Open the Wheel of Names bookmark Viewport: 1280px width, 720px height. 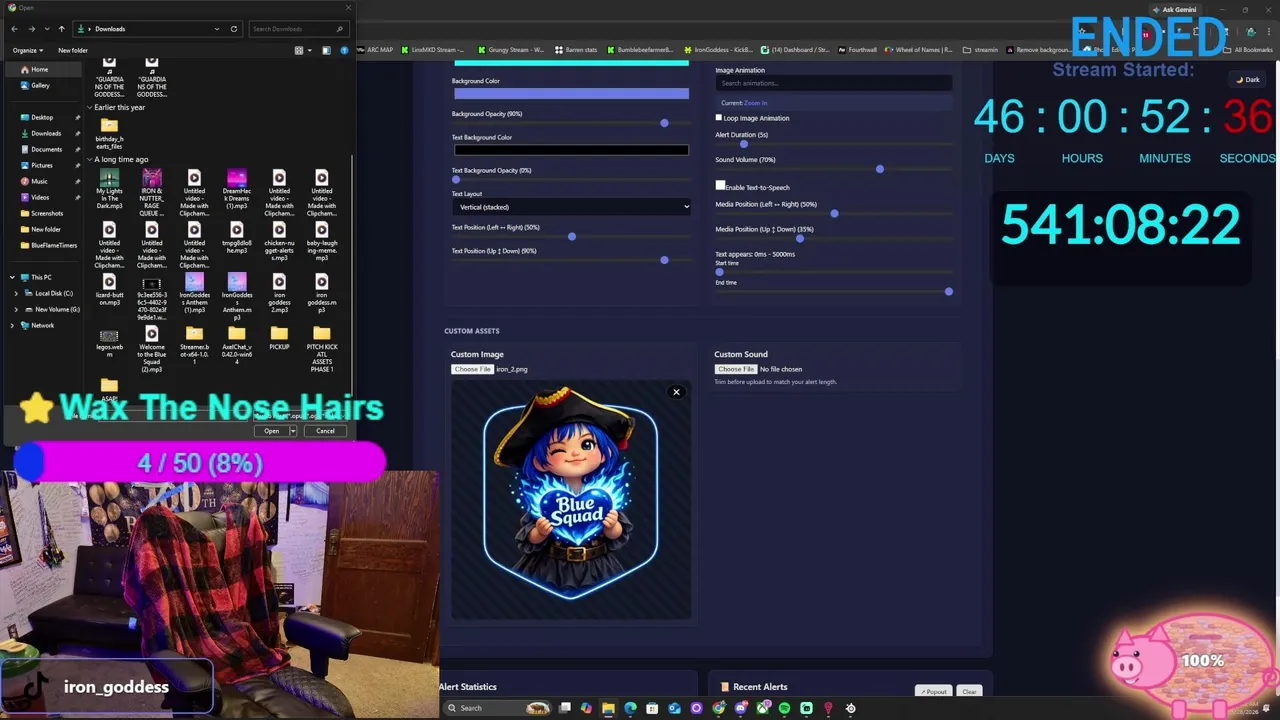(x=919, y=50)
